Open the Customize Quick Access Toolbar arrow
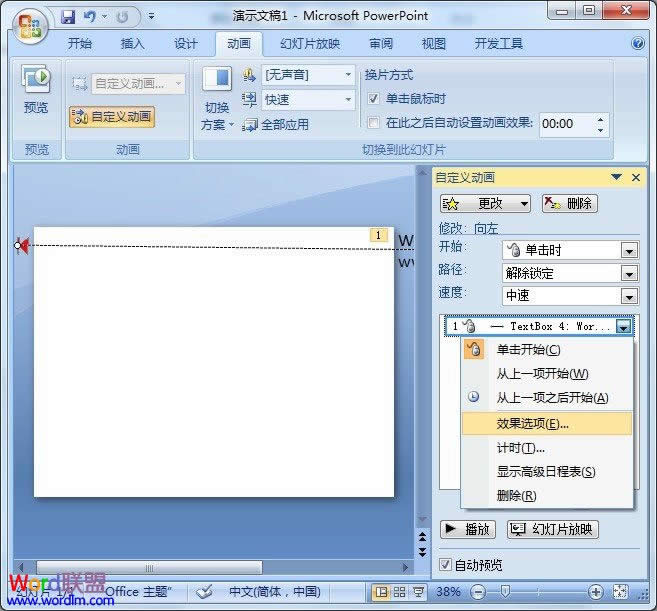This screenshot has height=611, width=657. [151, 17]
